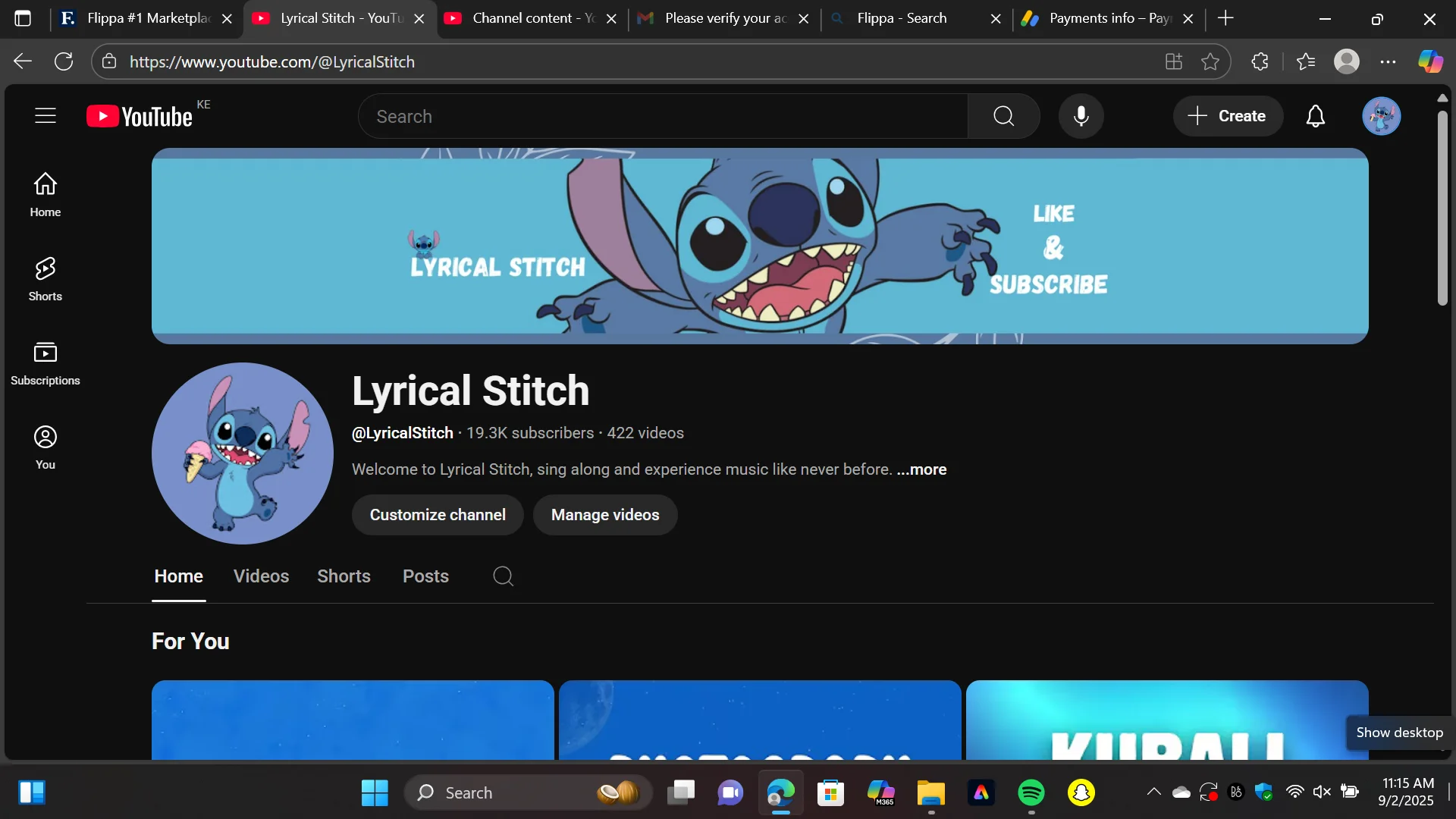1456x819 pixels.
Task: Open the Copilot sidebar icon
Action: pos(1430,61)
